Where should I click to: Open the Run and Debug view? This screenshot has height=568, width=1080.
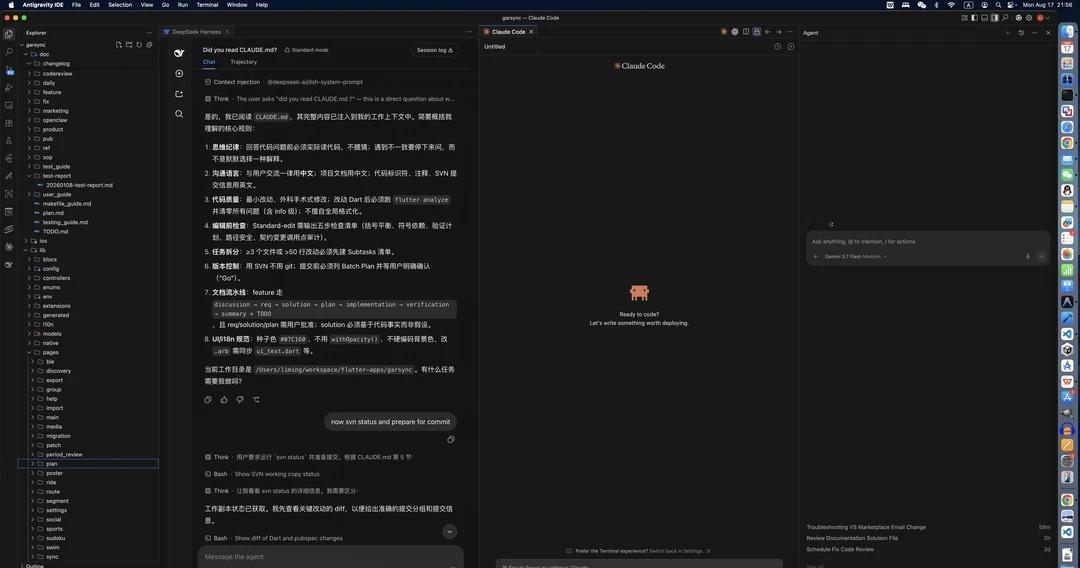tap(8, 87)
